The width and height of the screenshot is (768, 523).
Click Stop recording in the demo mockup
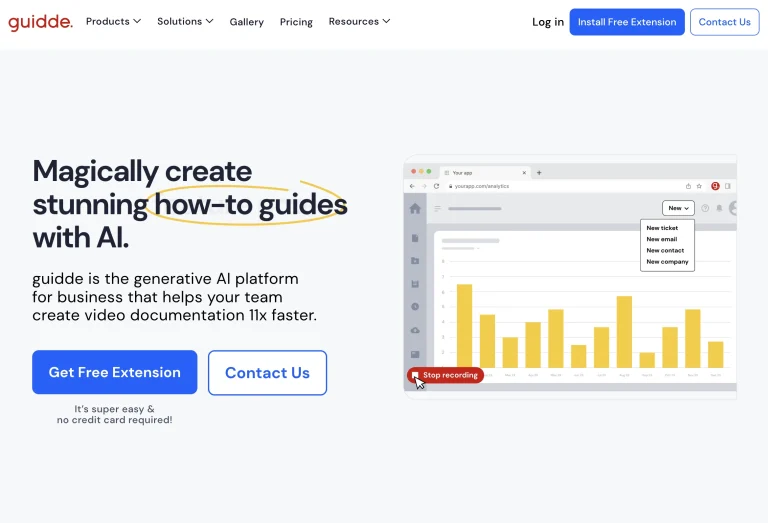point(445,375)
